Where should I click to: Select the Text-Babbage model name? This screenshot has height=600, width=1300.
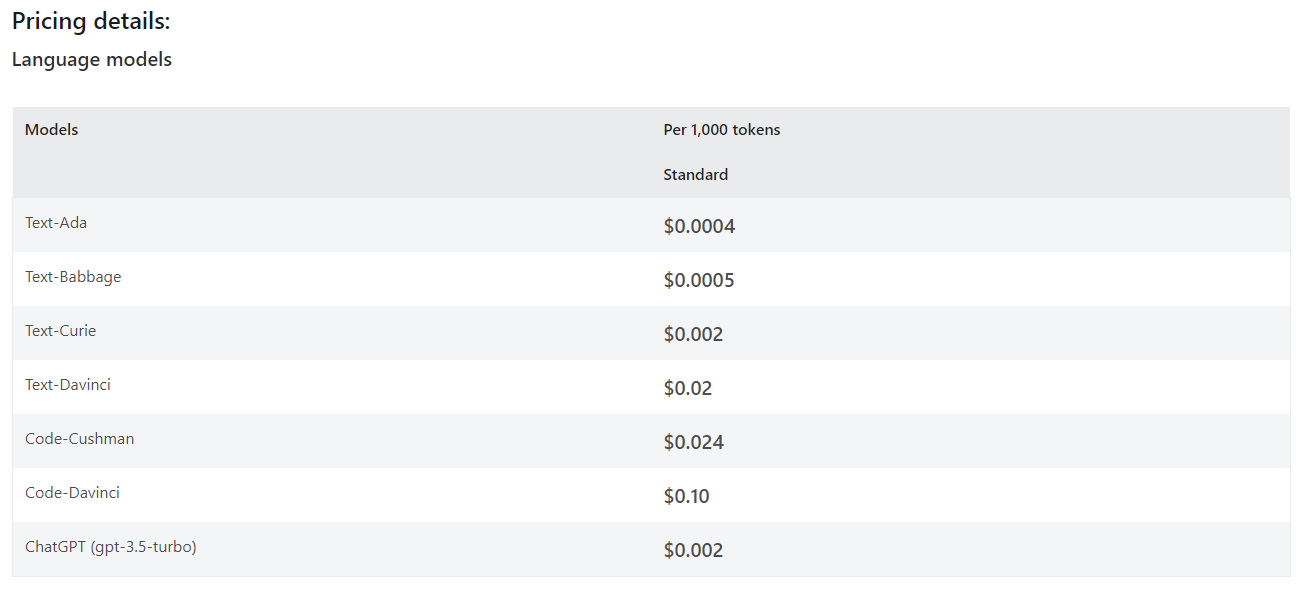pyautogui.click(x=73, y=277)
